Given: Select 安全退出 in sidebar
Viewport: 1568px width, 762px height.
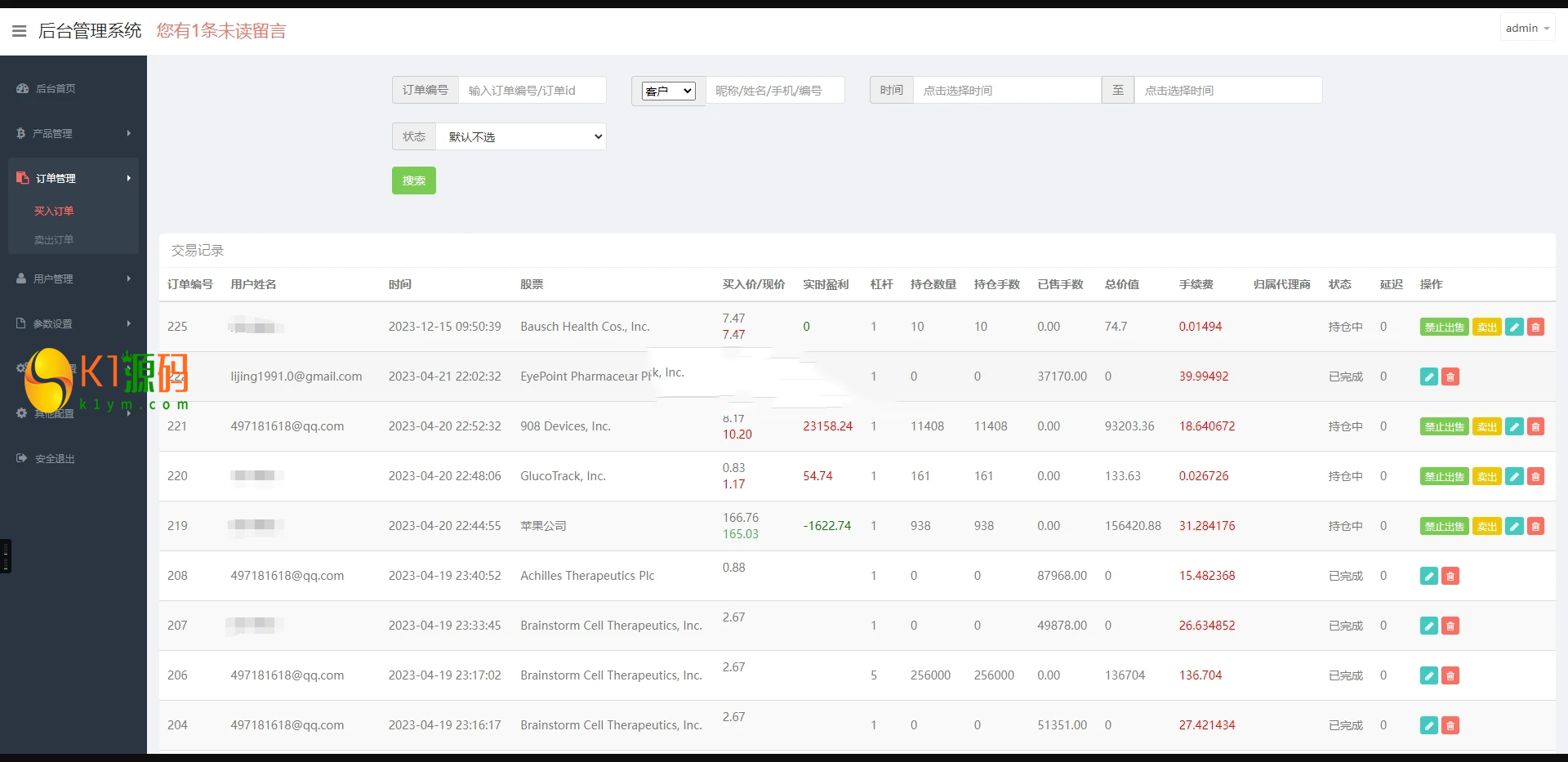Looking at the screenshot, I should click(x=55, y=458).
